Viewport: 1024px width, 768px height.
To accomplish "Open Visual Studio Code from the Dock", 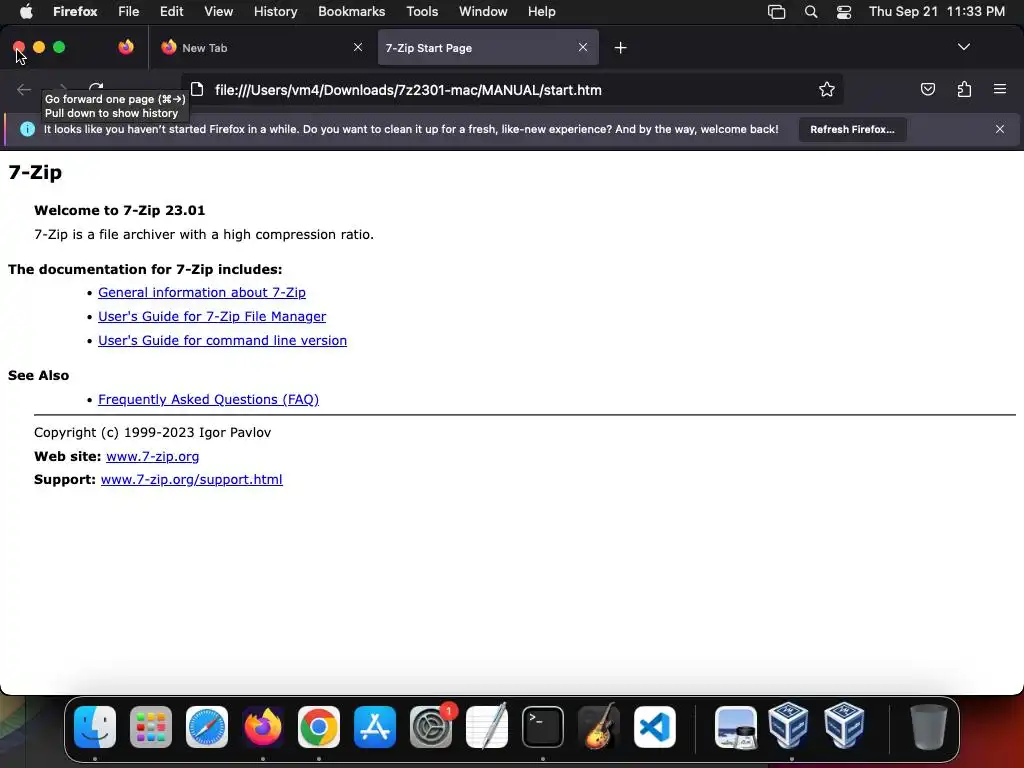I will pos(654,727).
